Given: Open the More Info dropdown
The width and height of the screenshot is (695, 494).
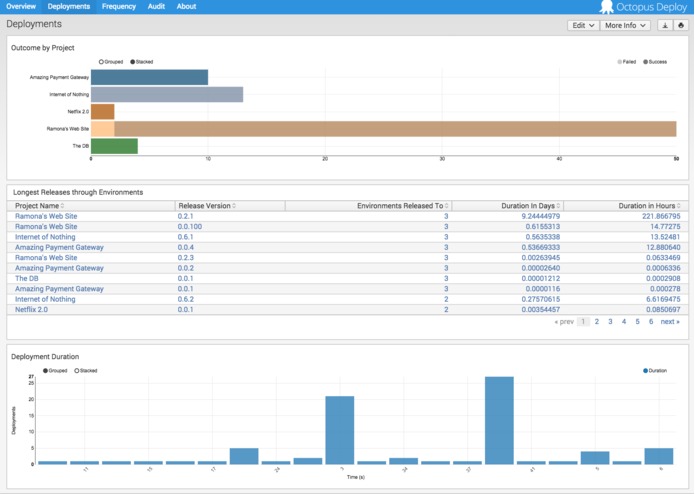Looking at the screenshot, I should point(625,25).
